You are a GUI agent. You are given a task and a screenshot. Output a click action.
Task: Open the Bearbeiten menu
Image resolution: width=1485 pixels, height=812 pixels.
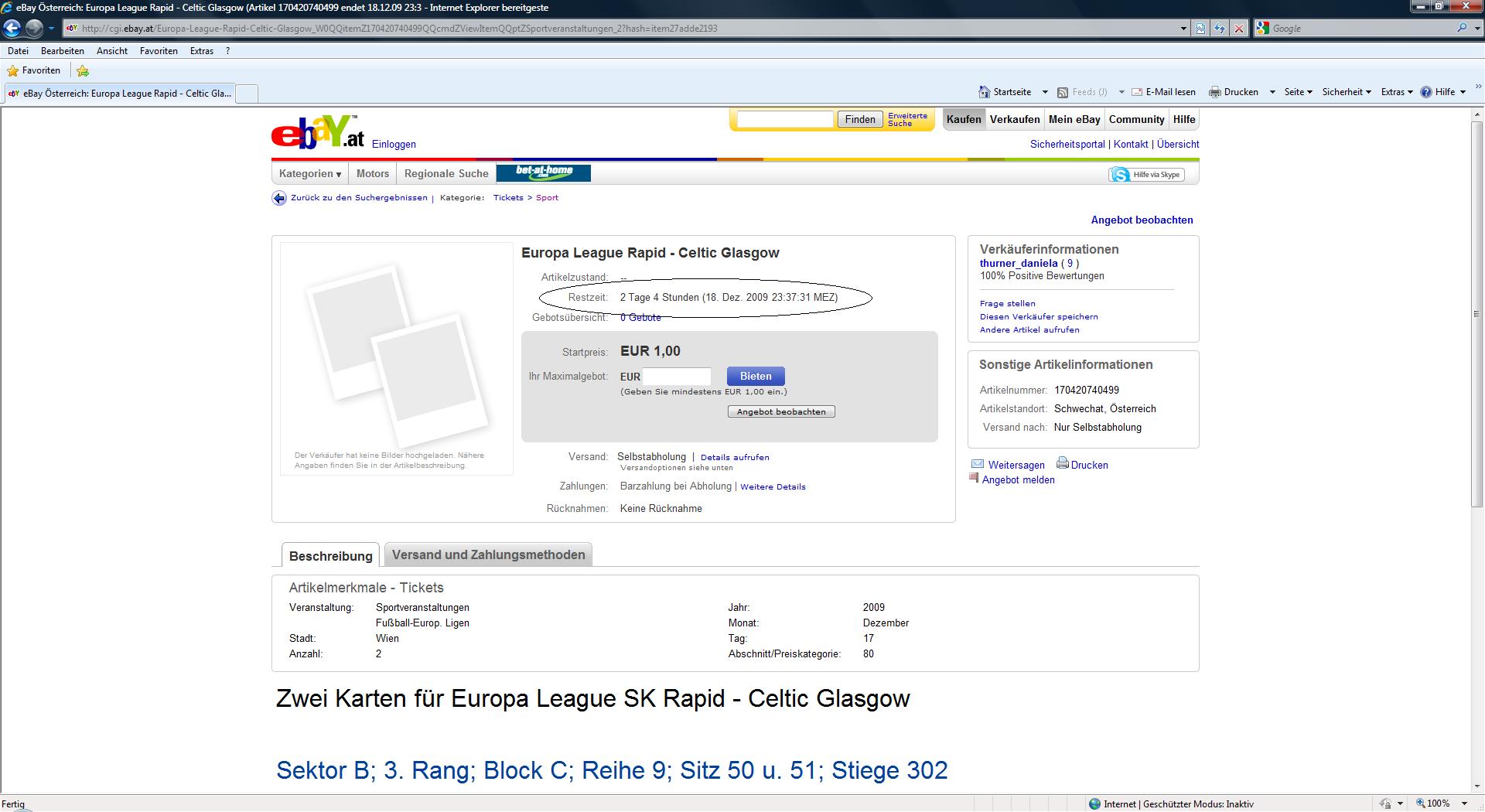[x=63, y=51]
